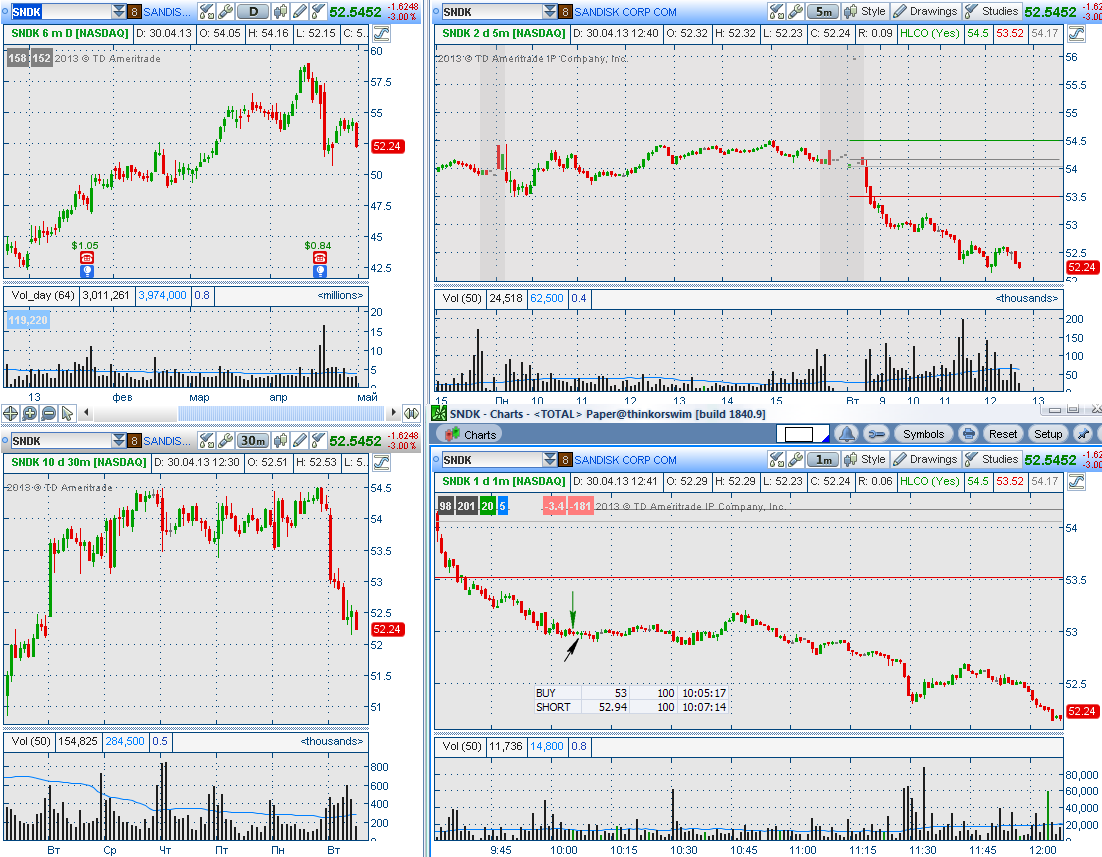
Task: Click the $0.84 earnings phone marker on daily chart
Action: [x=320, y=257]
